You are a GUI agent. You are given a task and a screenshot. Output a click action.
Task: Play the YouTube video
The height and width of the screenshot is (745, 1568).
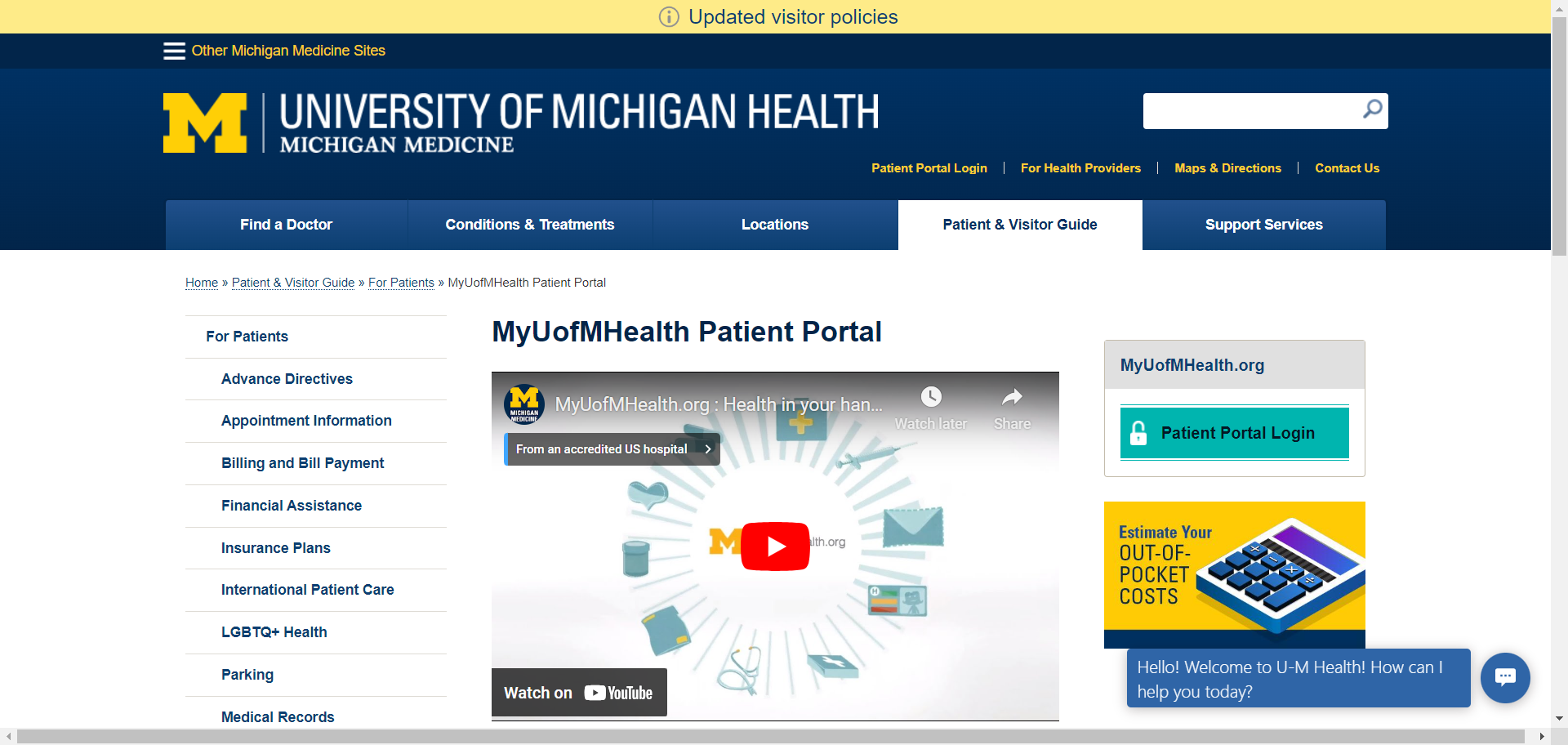coord(775,546)
